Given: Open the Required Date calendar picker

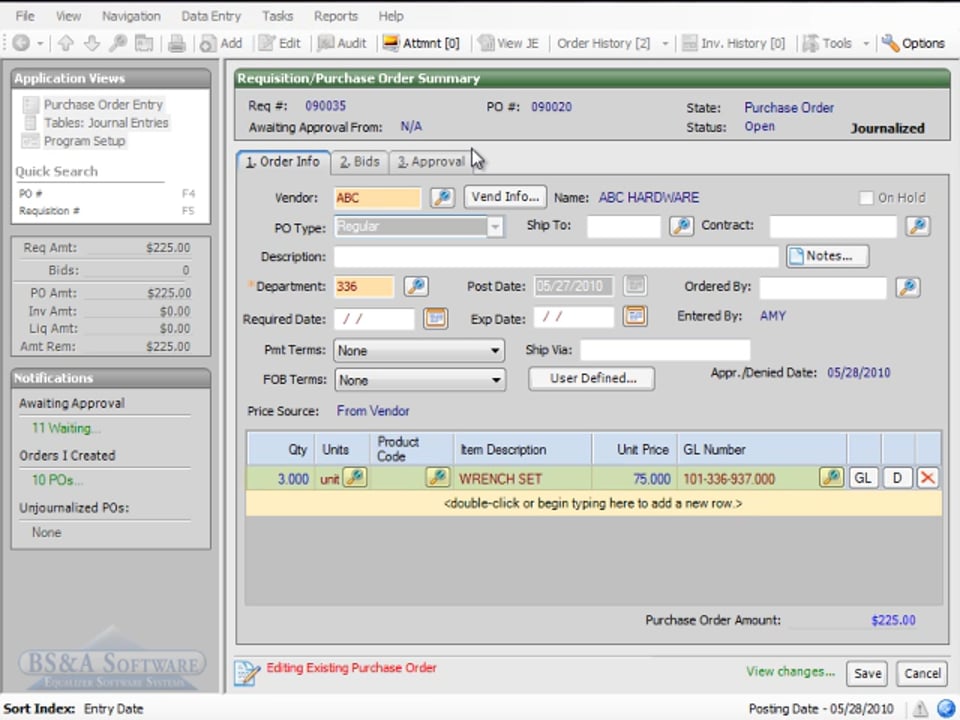Looking at the screenshot, I should [x=434, y=318].
